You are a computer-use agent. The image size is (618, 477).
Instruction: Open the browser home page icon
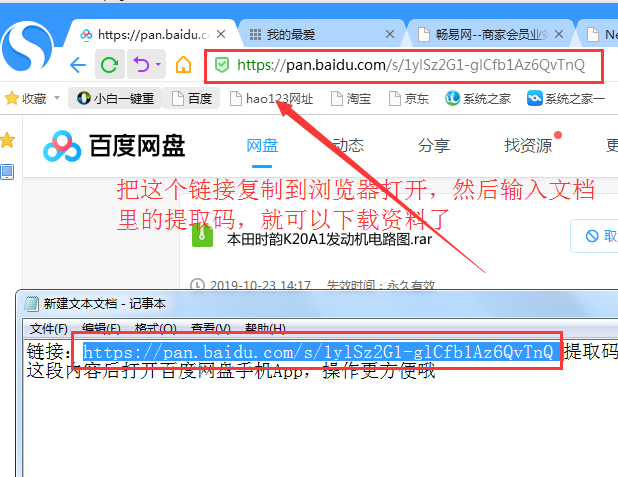(183, 65)
